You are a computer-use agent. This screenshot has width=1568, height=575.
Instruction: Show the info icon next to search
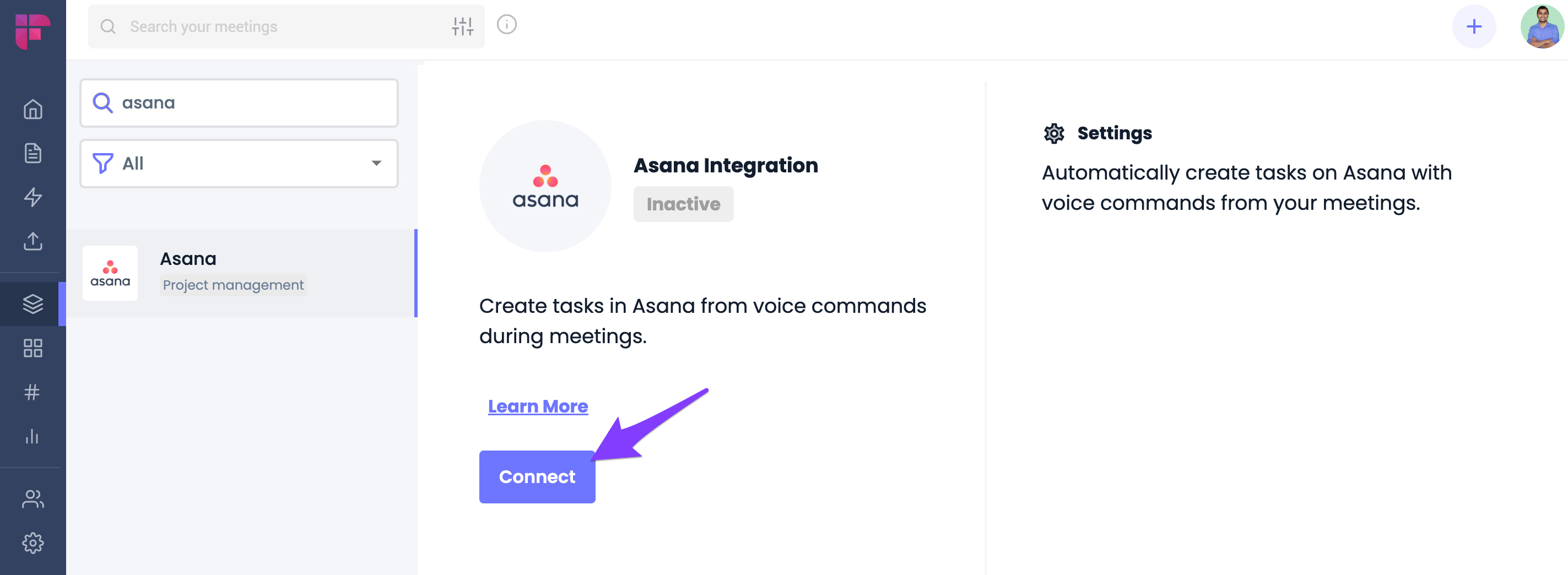point(506,24)
